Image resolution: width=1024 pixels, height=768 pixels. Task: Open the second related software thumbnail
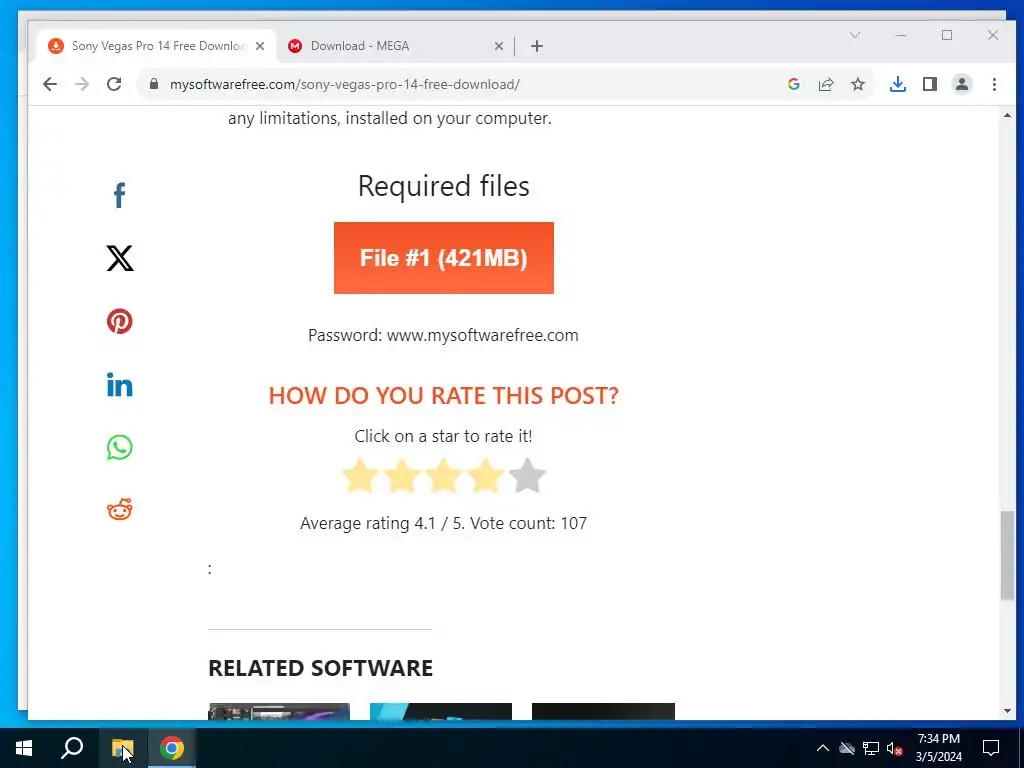pyautogui.click(x=441, y=711)
